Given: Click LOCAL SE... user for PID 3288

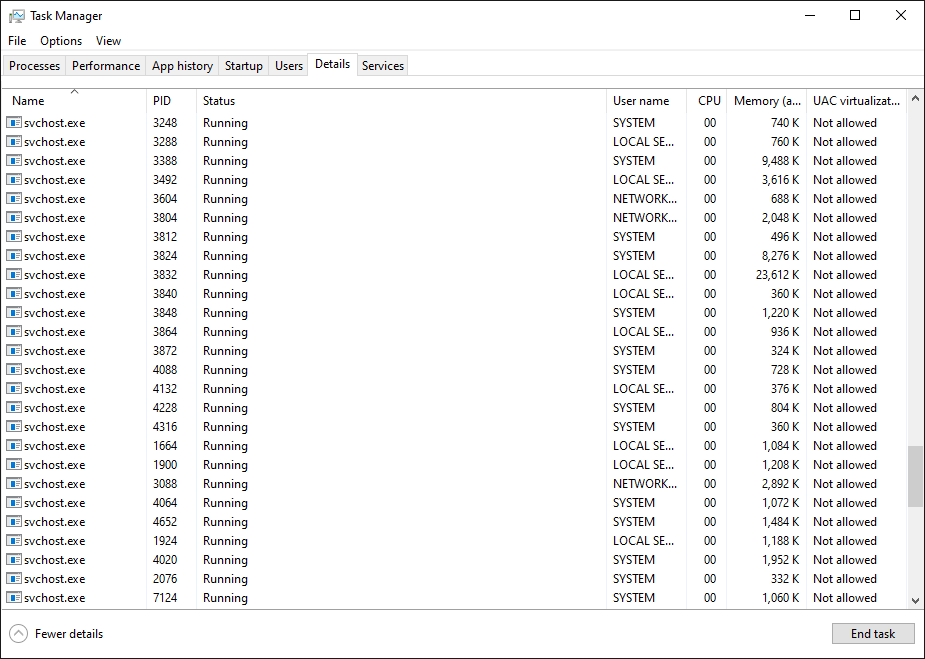Looking at the screenshot, I should (643, 142).
